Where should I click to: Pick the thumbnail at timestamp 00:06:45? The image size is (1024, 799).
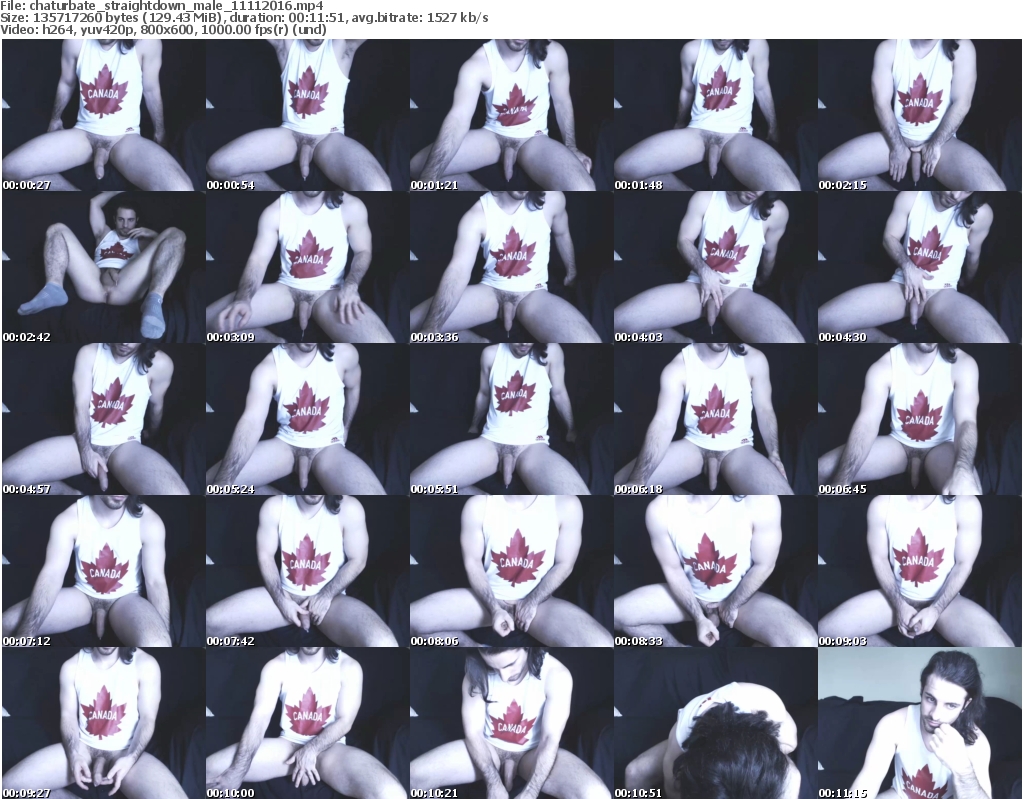(x=919, y=419)
